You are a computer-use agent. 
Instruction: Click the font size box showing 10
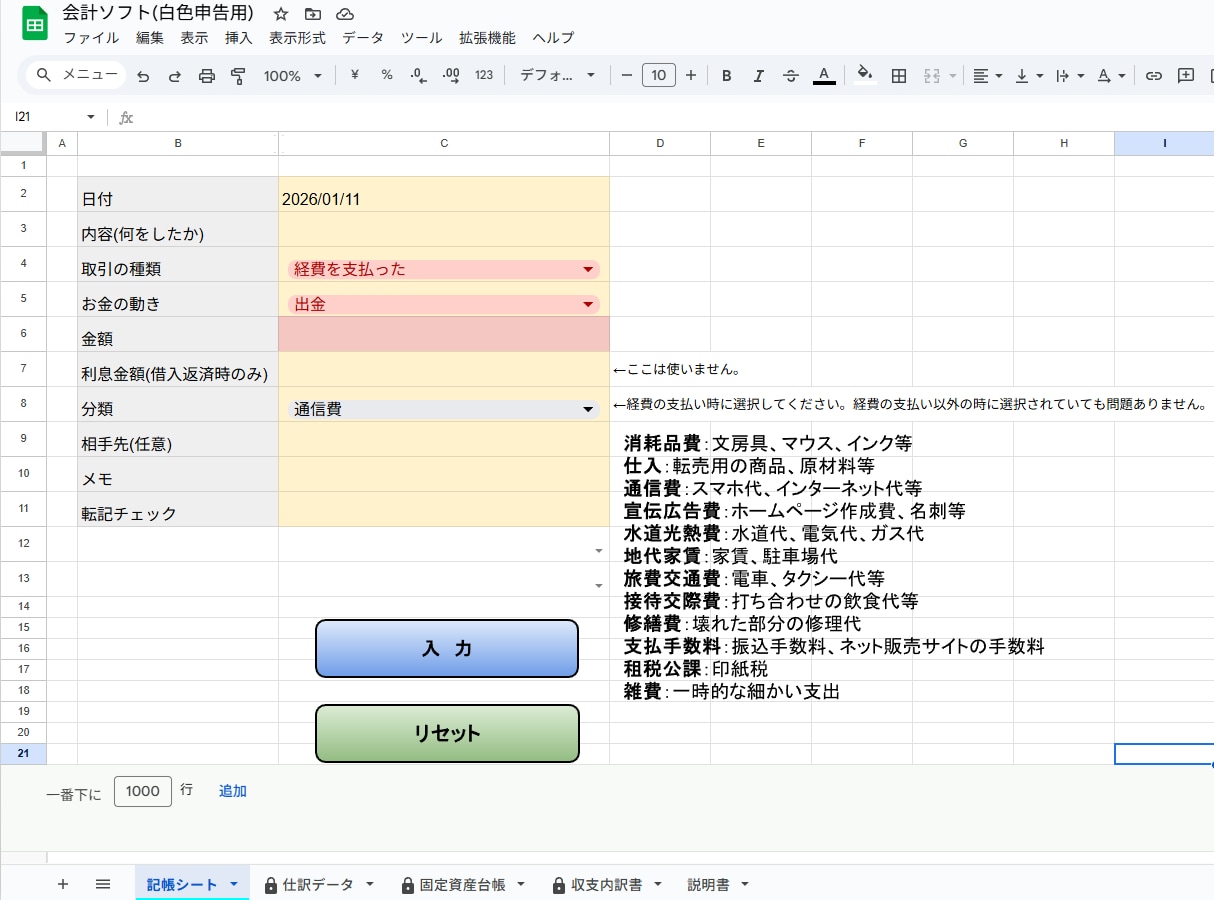pyautogui.click(x=659, y=75)
